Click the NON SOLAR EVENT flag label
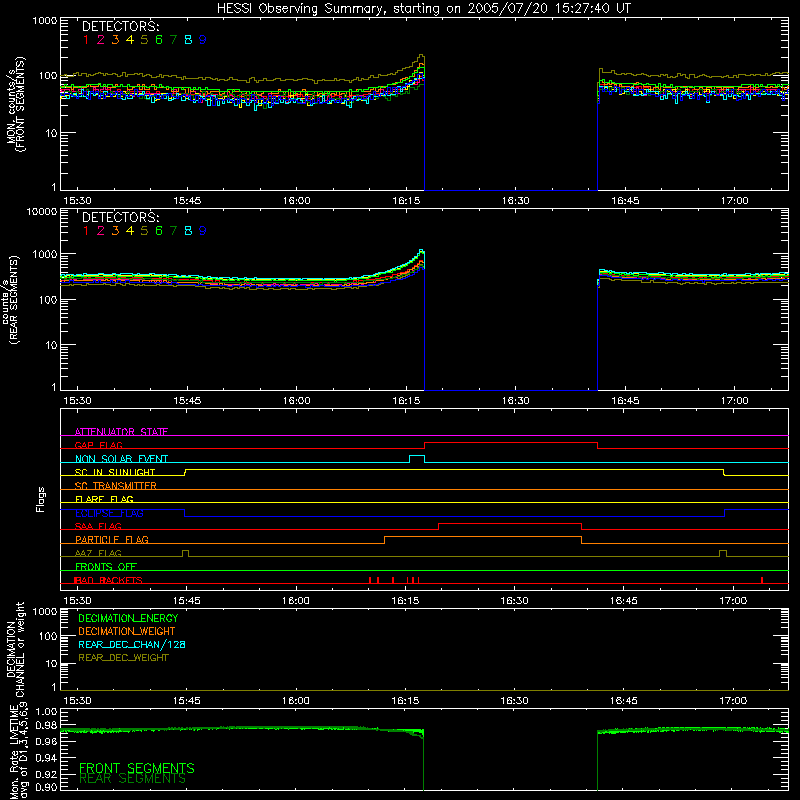Screen dimensions: 800x800 (x=121, y=459)
